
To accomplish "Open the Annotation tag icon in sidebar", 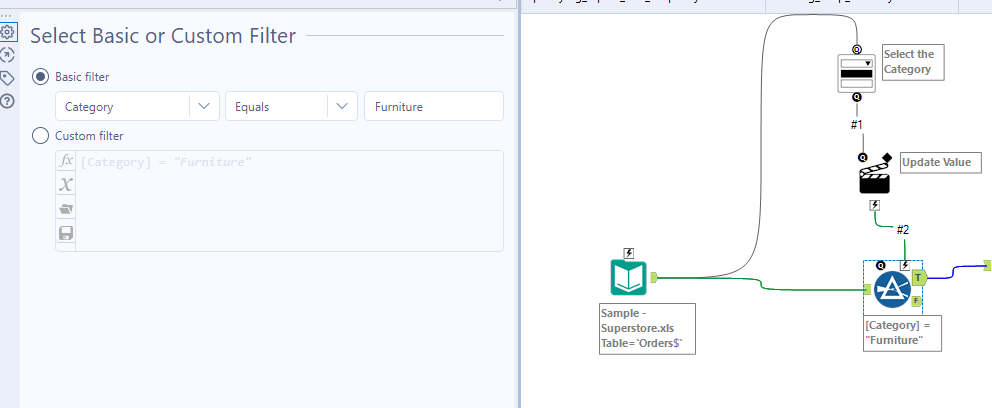I will pos(8,78).
